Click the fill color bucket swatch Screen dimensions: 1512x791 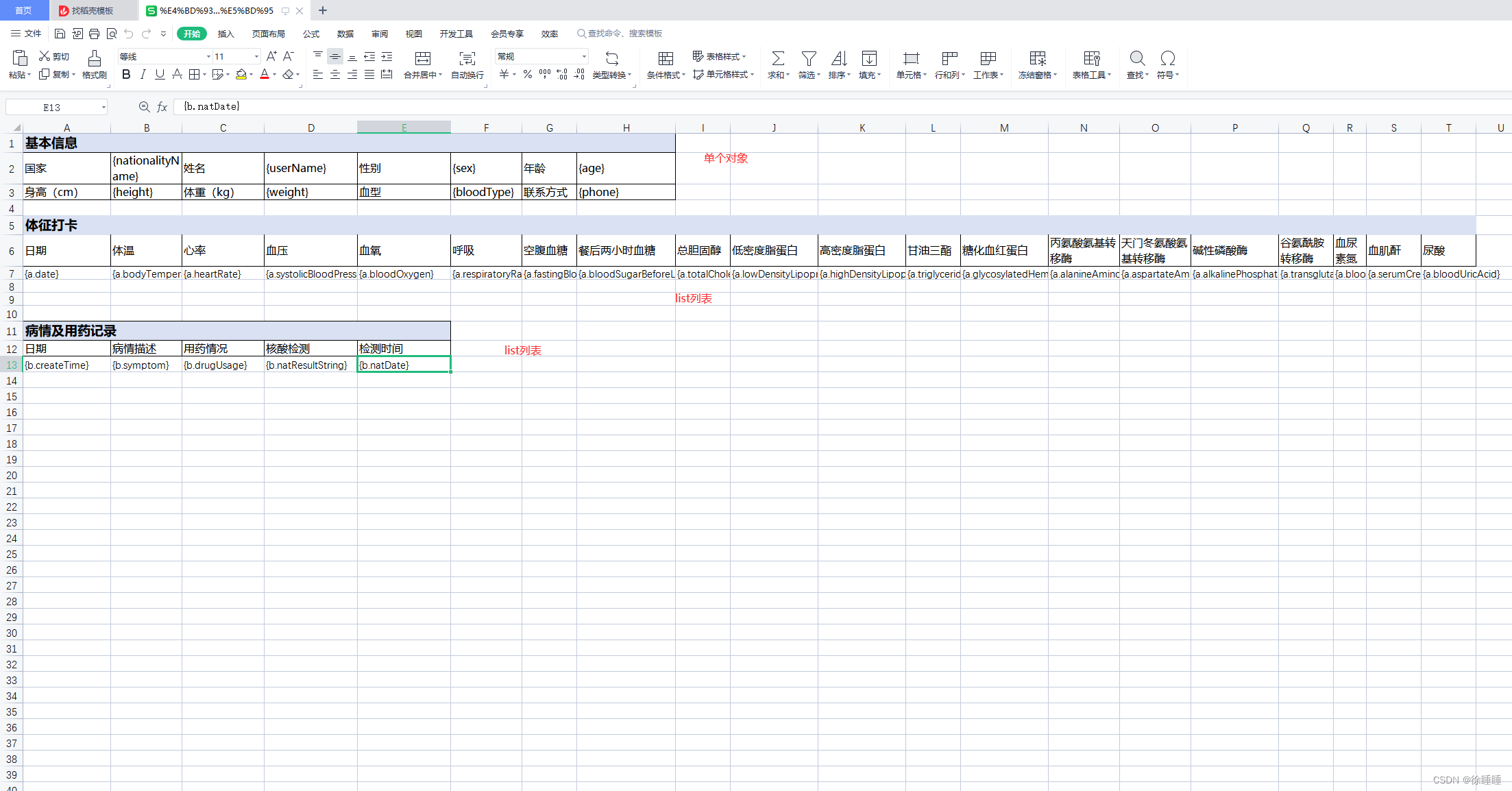pos(241,74)
